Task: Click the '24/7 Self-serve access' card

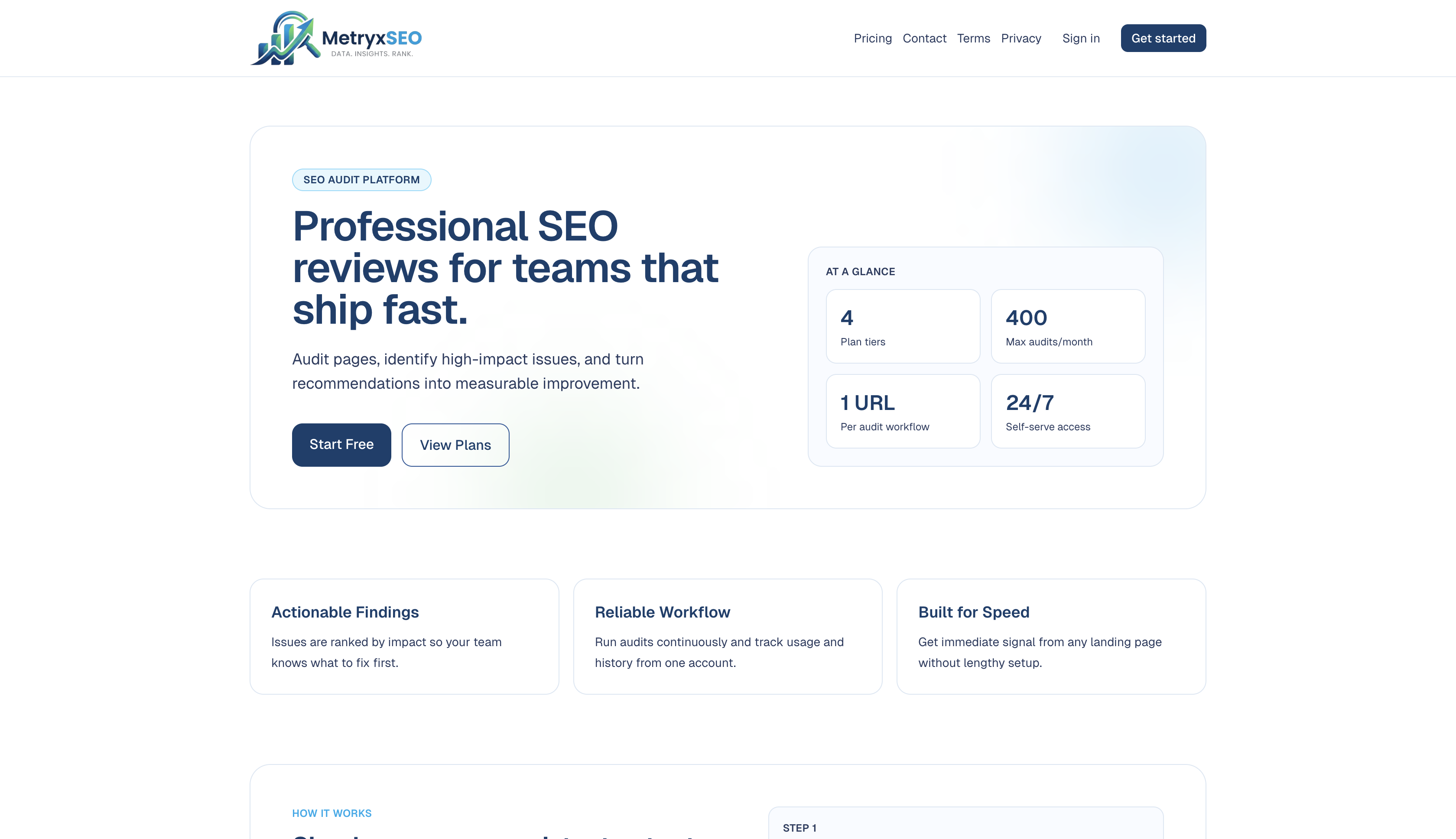Action: click(x=1068, y=411)
